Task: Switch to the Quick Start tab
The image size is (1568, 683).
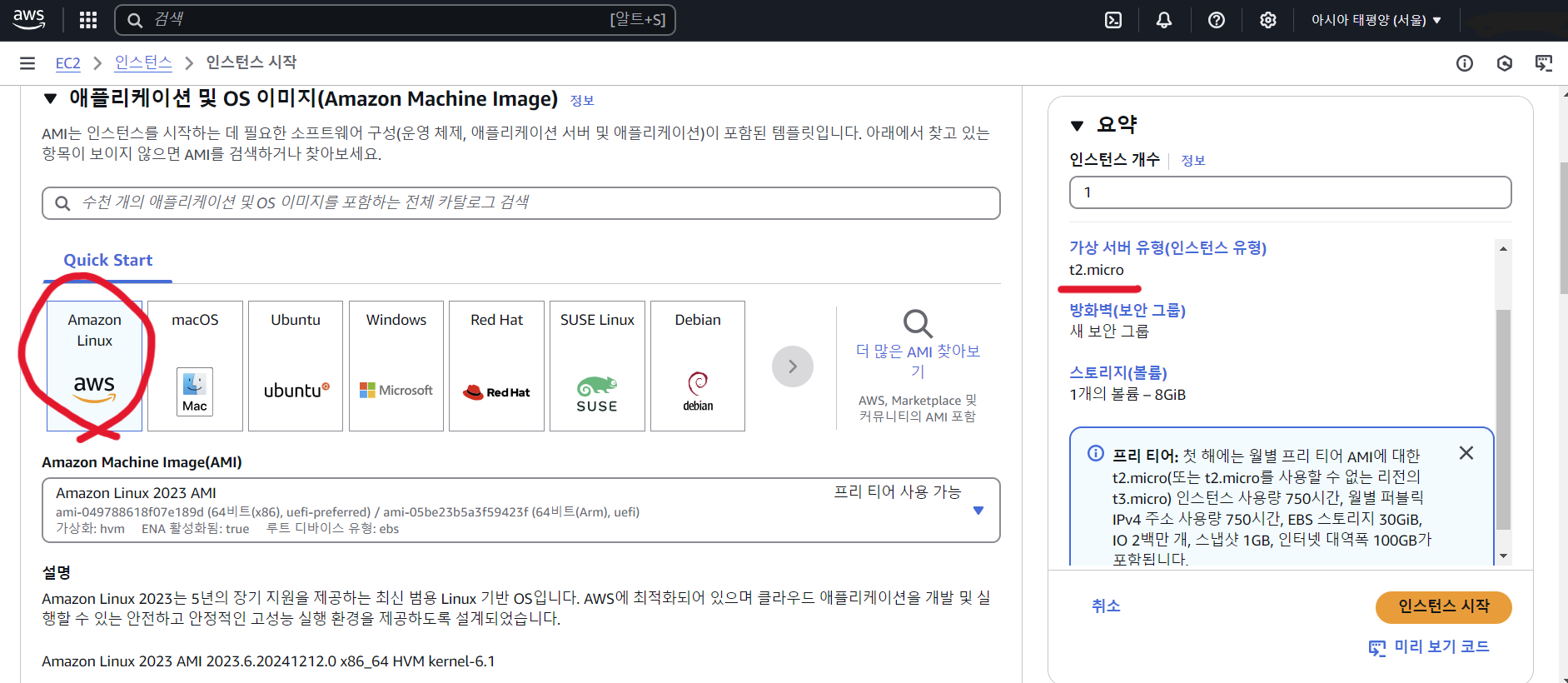Action: point(108,260)
